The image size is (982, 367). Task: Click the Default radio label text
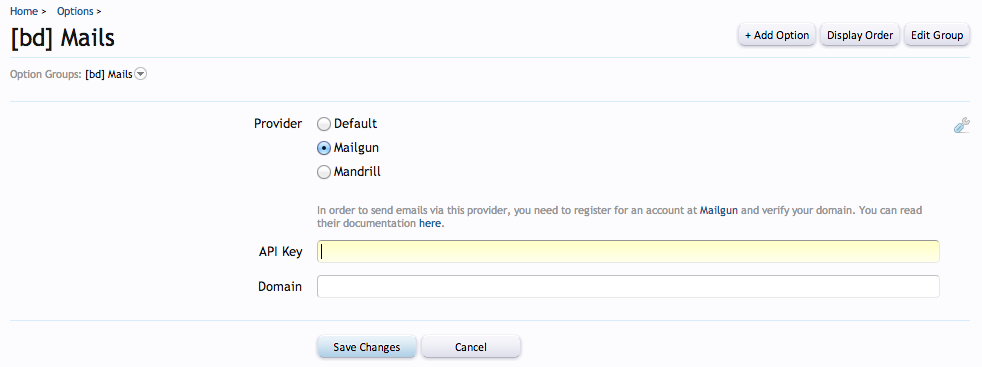pos(355,123)
